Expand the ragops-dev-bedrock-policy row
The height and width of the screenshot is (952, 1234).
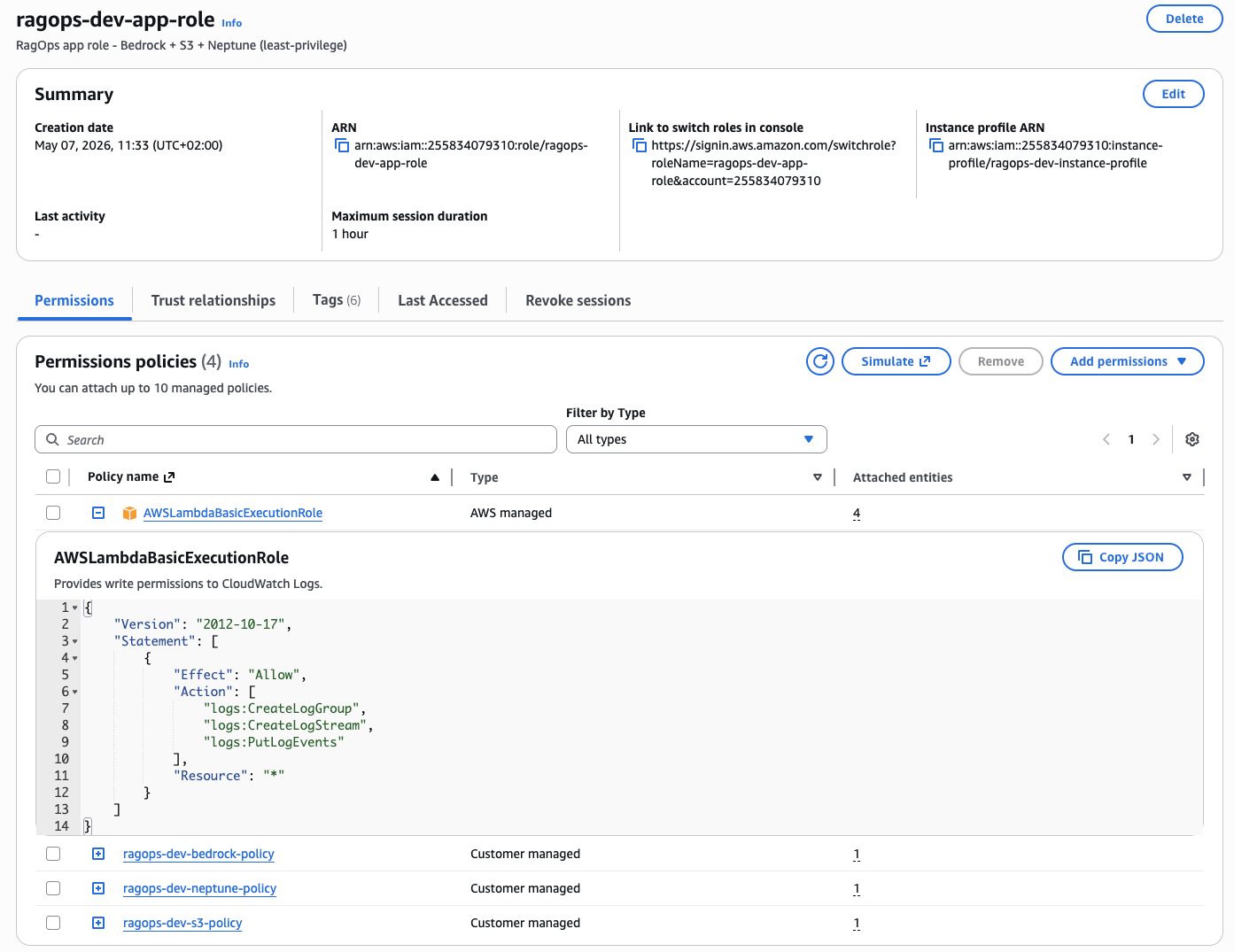tap(98, 854)
